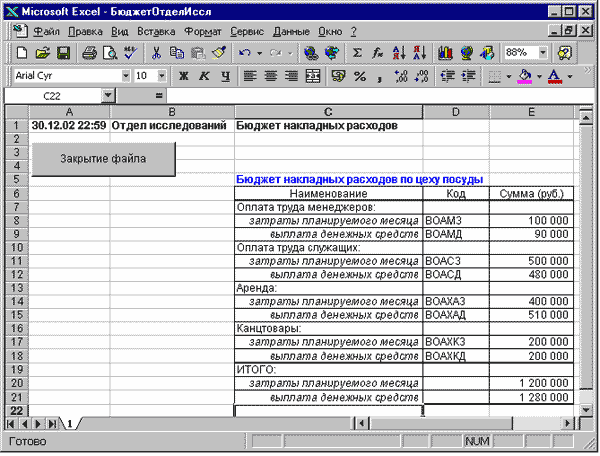Run spell check icon

click(x=131, y=53)
